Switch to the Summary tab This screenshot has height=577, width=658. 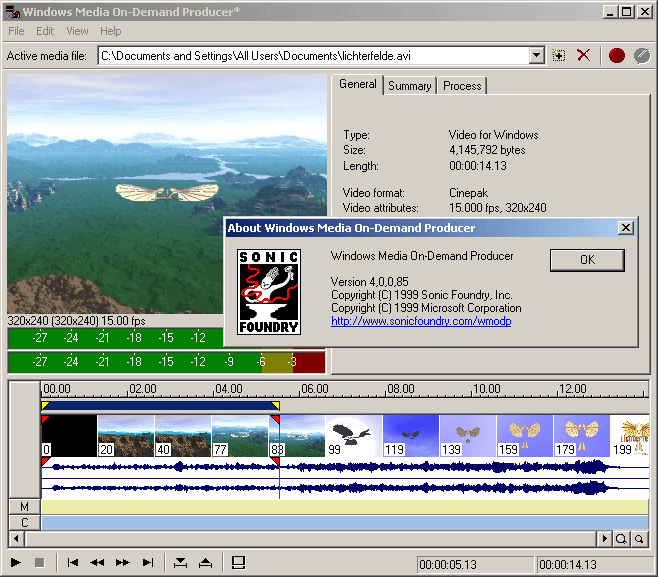(x=410, y=86)
